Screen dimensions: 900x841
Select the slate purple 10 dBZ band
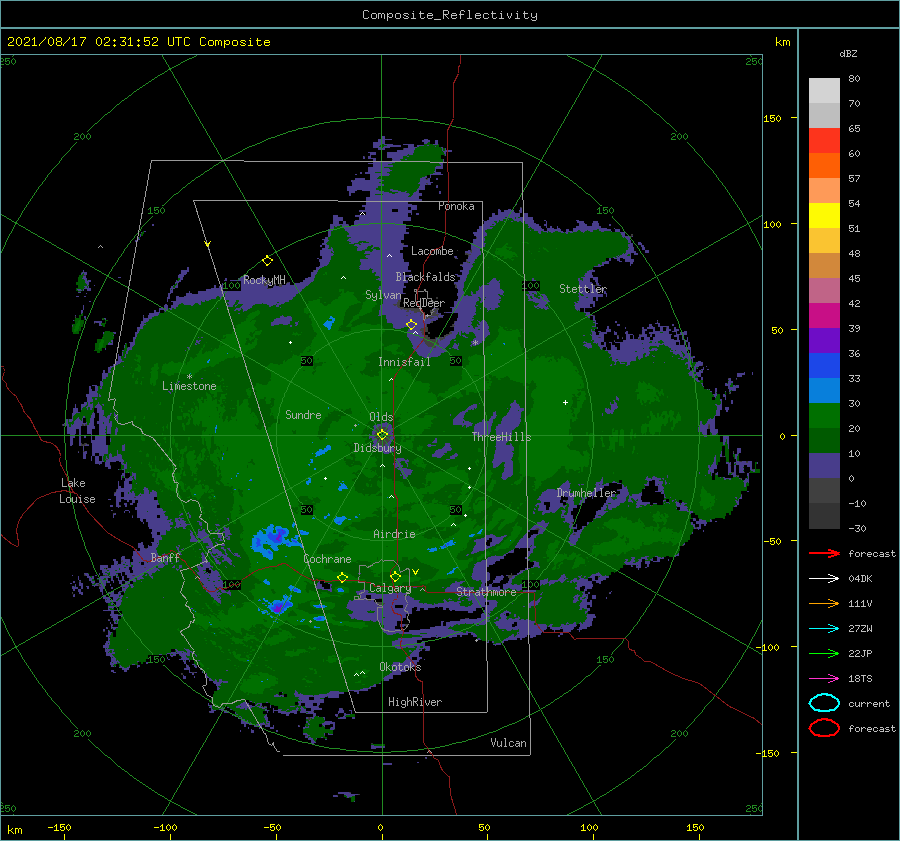point(824,466)
